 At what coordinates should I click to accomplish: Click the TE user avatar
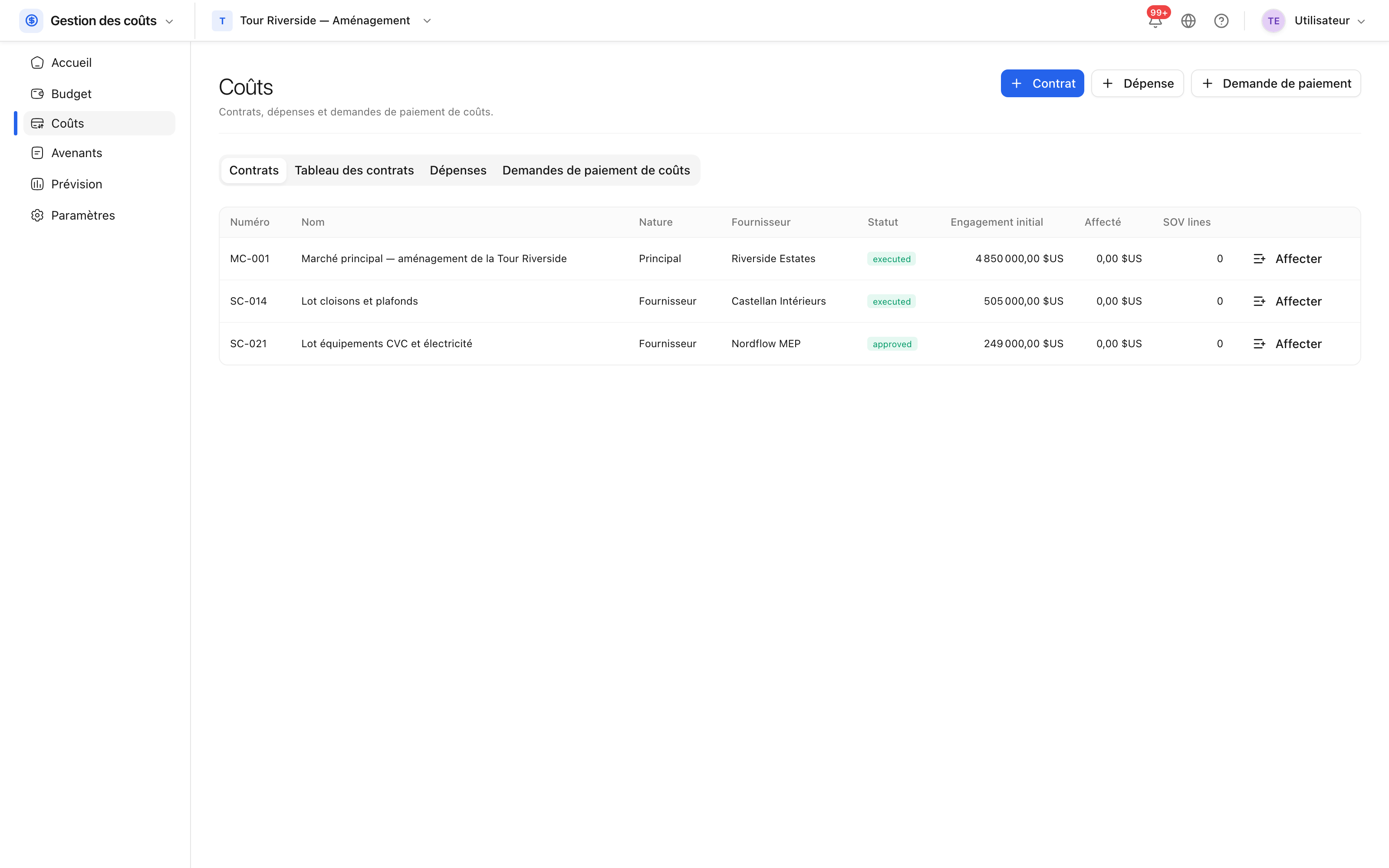click(1273, 21)
